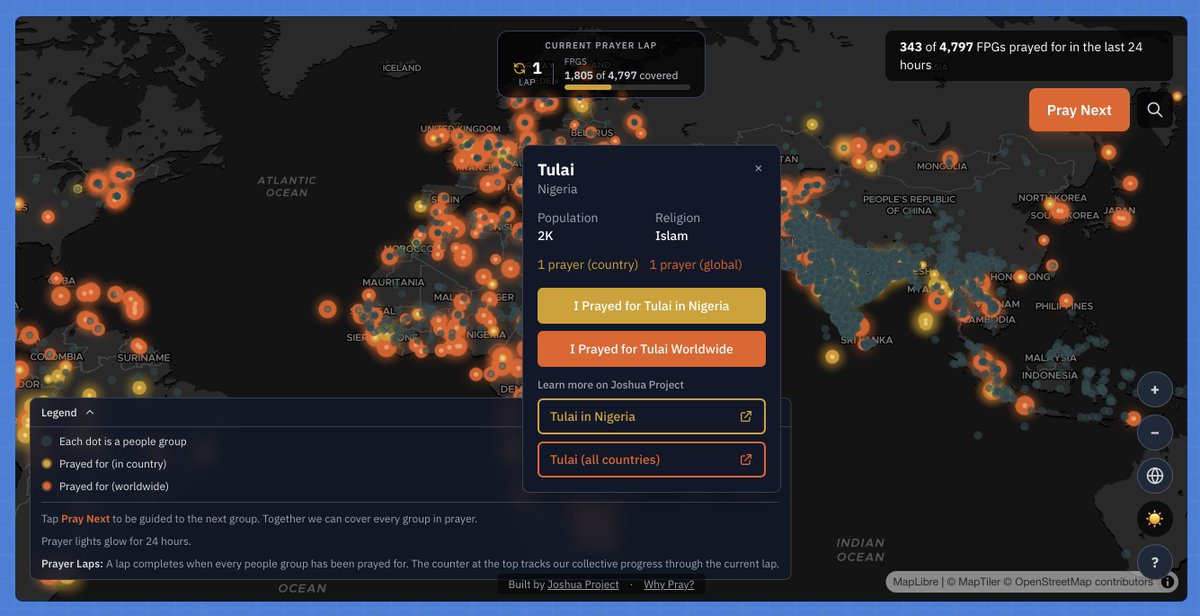
Task: Click 343 of 4,797 FPGs prayed counter
Action: pos(1028,56)
